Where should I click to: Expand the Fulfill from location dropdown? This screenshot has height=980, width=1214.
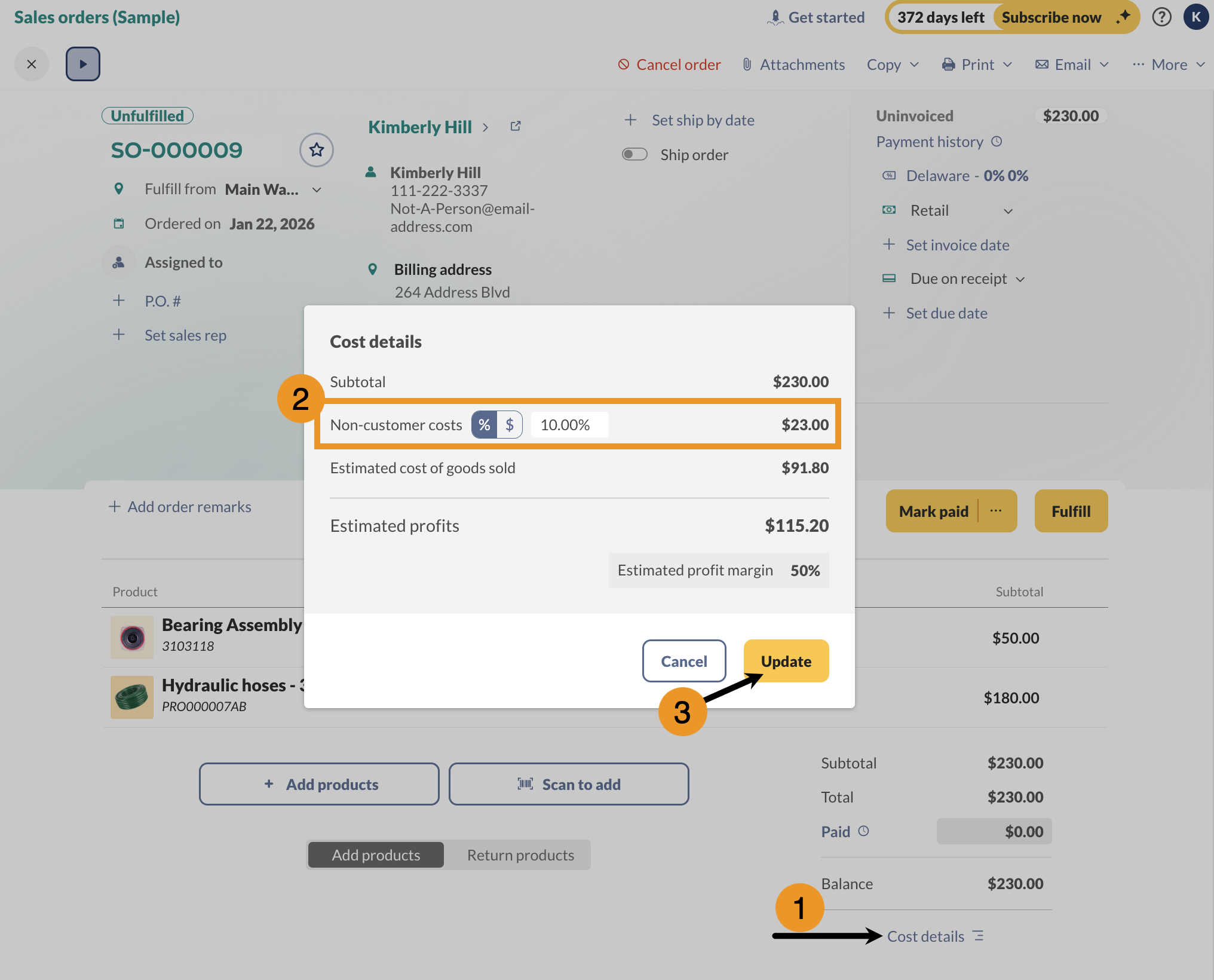[x=317, y=189]
